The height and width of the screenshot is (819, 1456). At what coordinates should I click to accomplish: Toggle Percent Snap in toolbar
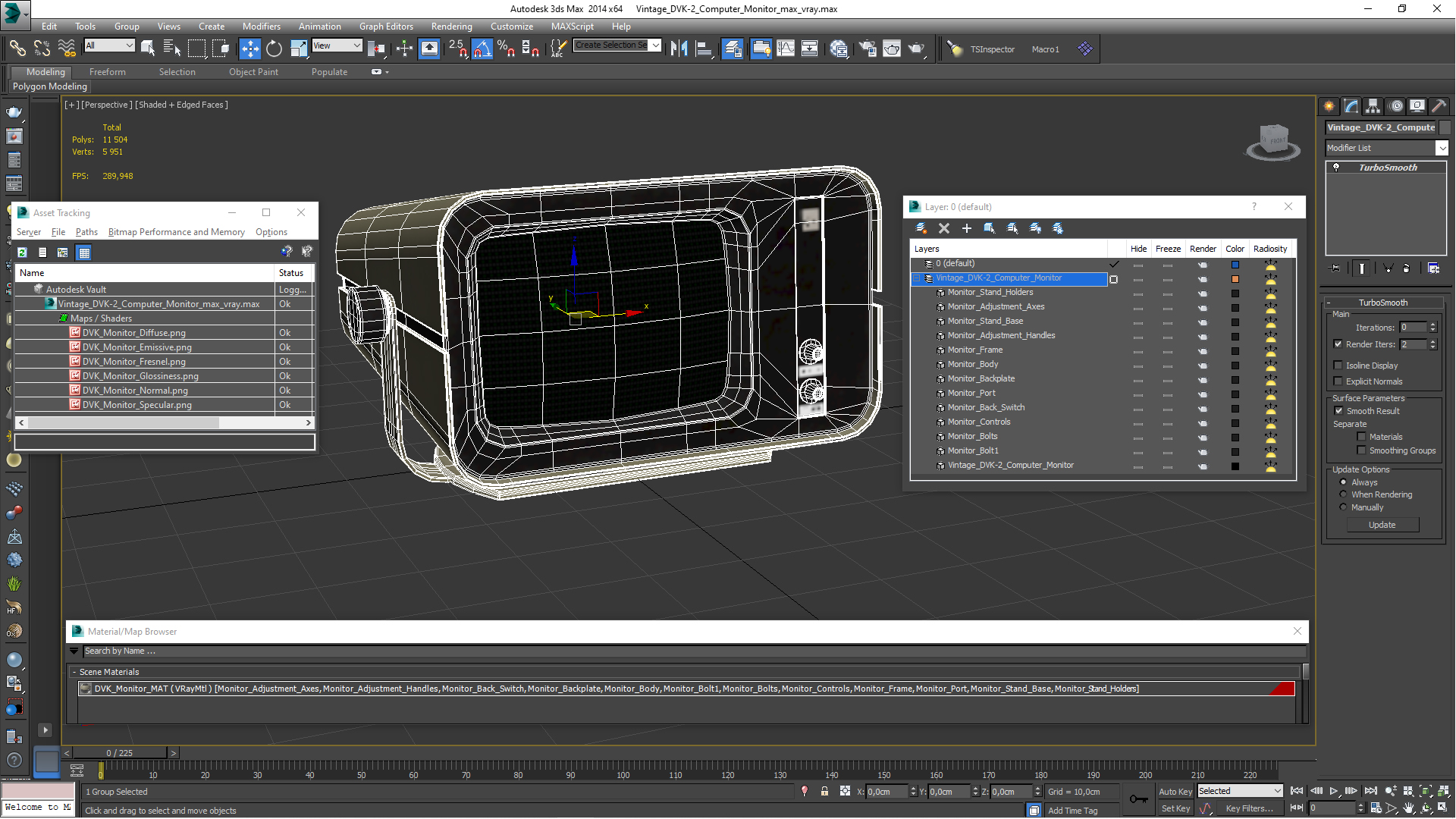pyautogui.click(x=507, y=49)
